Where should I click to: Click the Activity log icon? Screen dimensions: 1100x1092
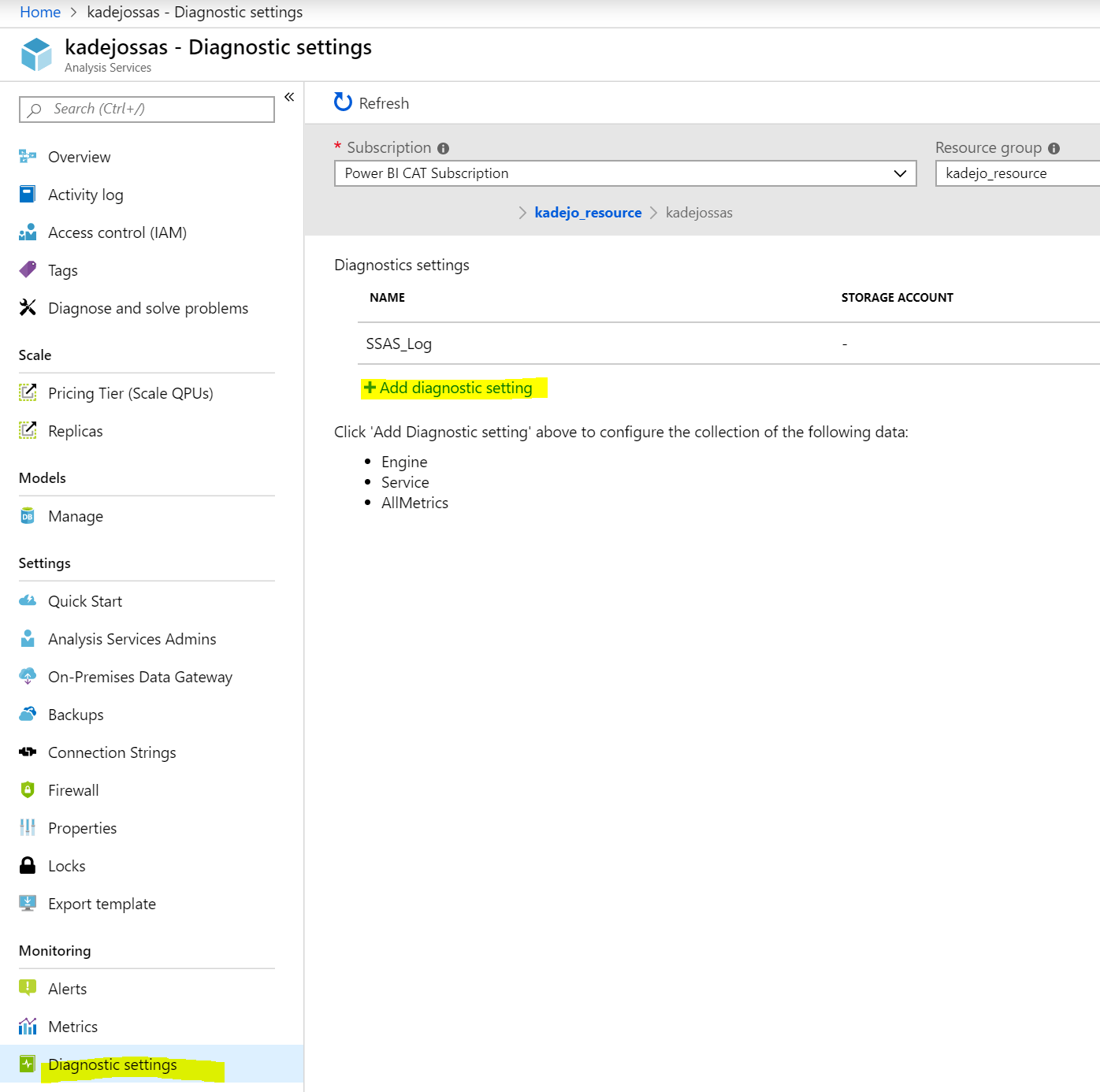(28, 194)
